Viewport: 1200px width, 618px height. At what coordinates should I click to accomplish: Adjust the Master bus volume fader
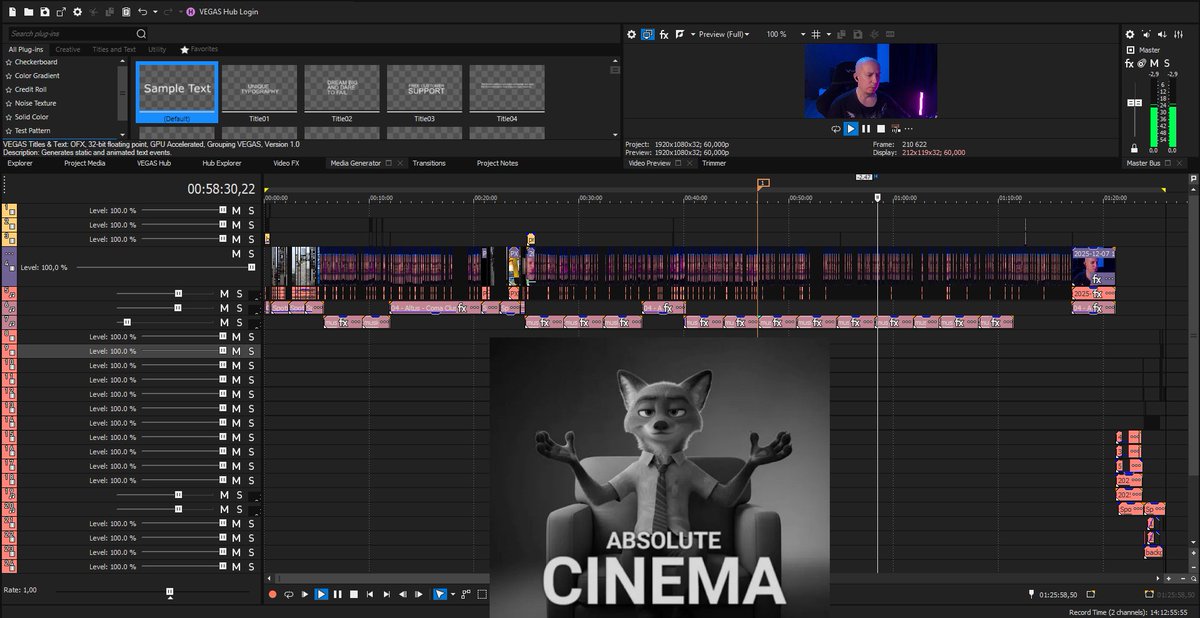pos(1135,103)
